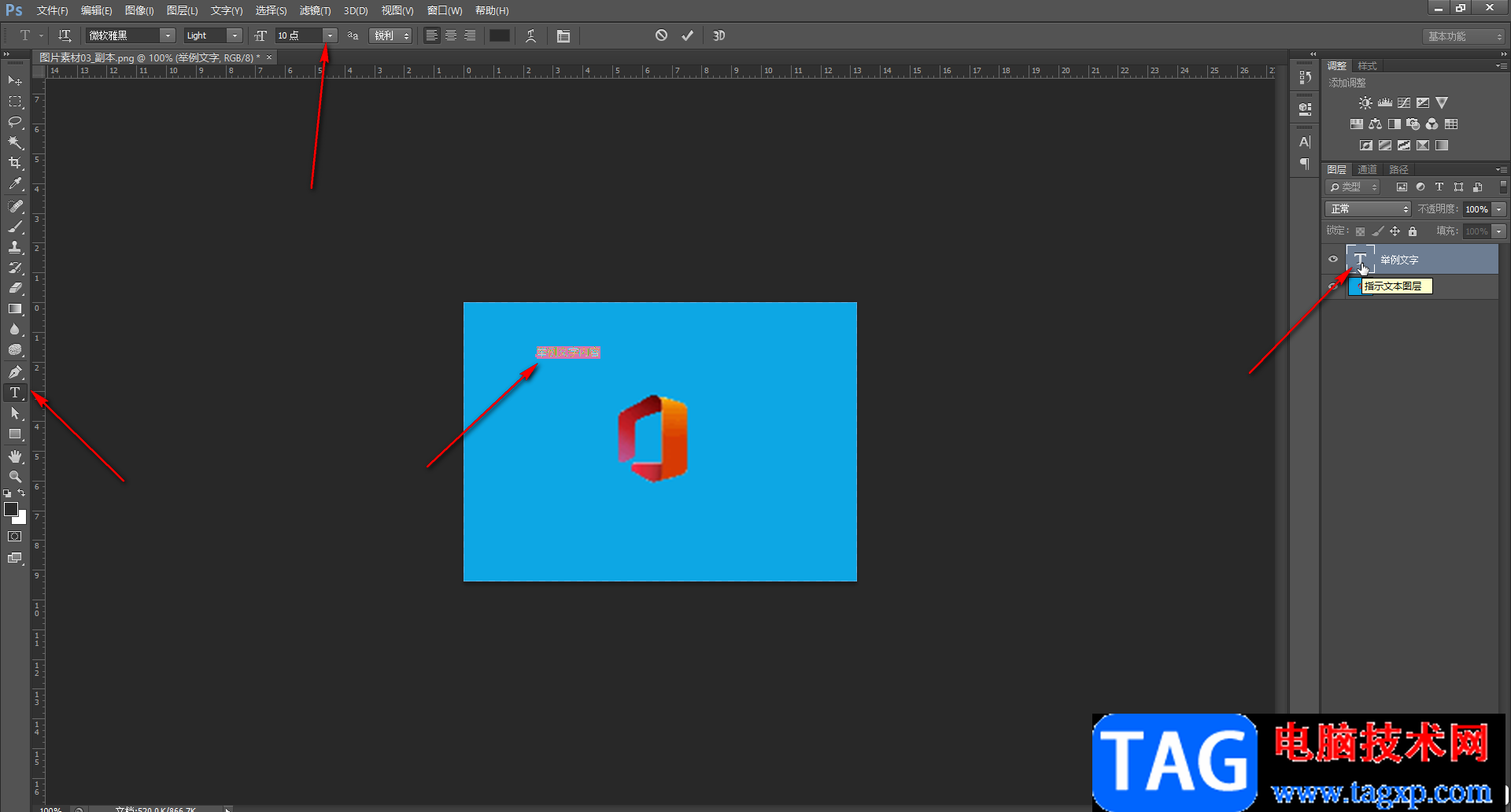Center align the text
Screen dimensions: 1511x812
tap(451, 35)
